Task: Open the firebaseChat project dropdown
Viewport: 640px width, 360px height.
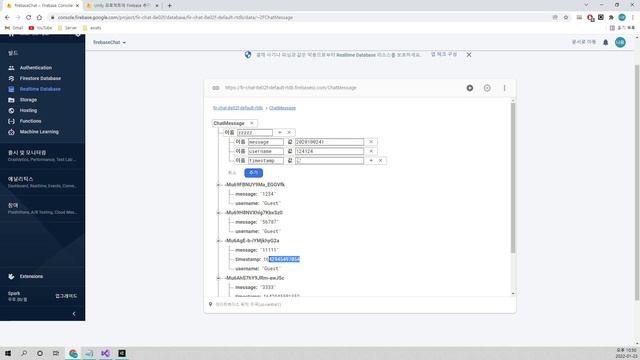Action: [x=109, y=42]
